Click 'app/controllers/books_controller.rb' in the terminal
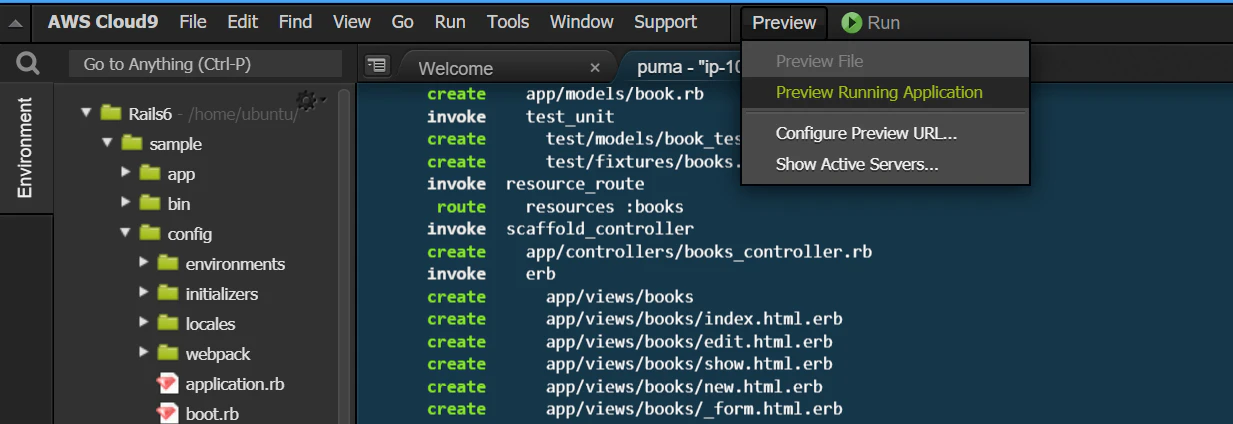1233x424 pixels. pos(698,252)
